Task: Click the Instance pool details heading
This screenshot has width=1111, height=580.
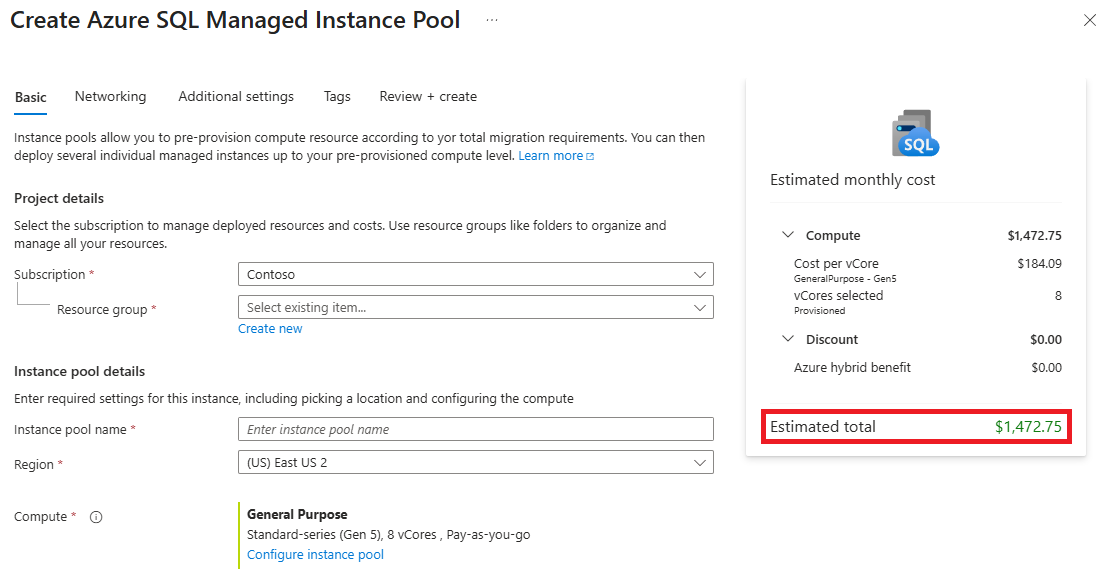Action: (x=79, y=371)
